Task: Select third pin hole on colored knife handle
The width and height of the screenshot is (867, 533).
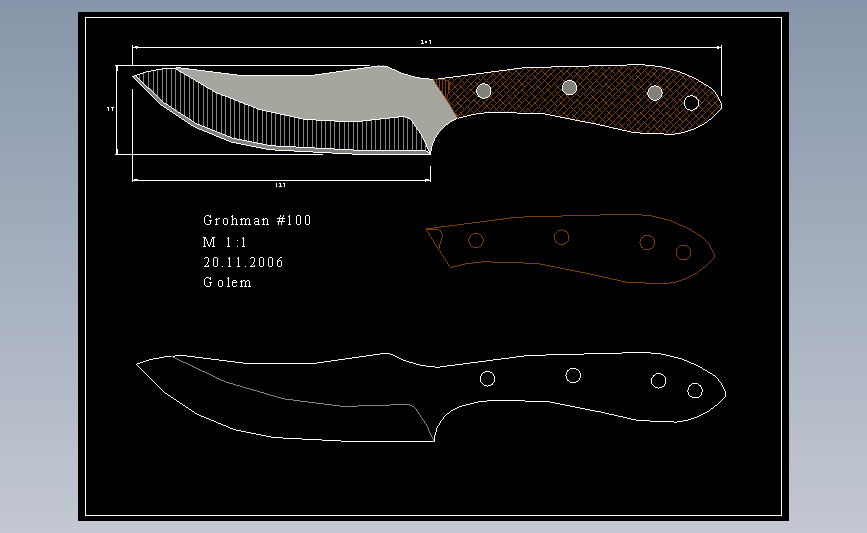Action: 655,93
